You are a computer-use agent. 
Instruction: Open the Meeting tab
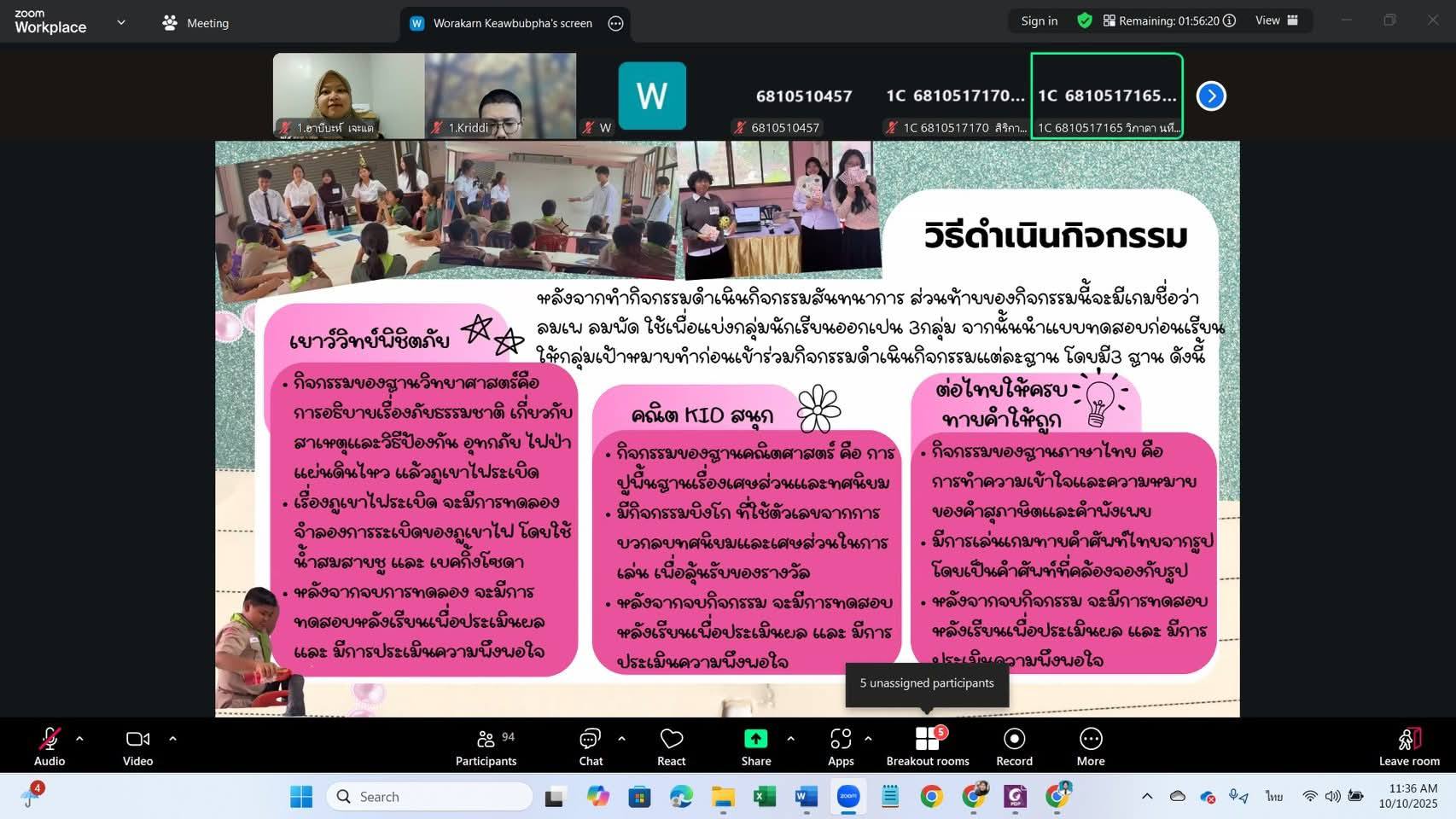pos(196,23)
